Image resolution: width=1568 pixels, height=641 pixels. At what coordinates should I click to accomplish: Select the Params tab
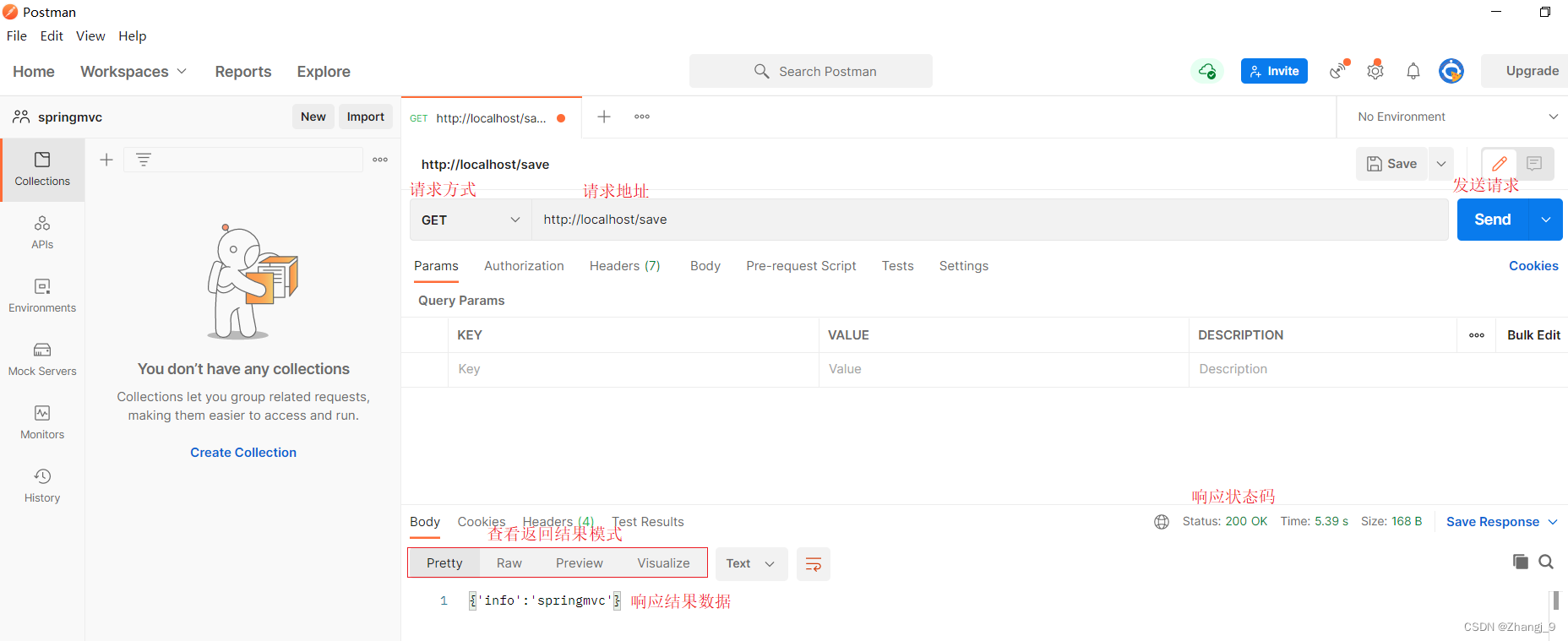pyautogui.click(x=436, y=266)
